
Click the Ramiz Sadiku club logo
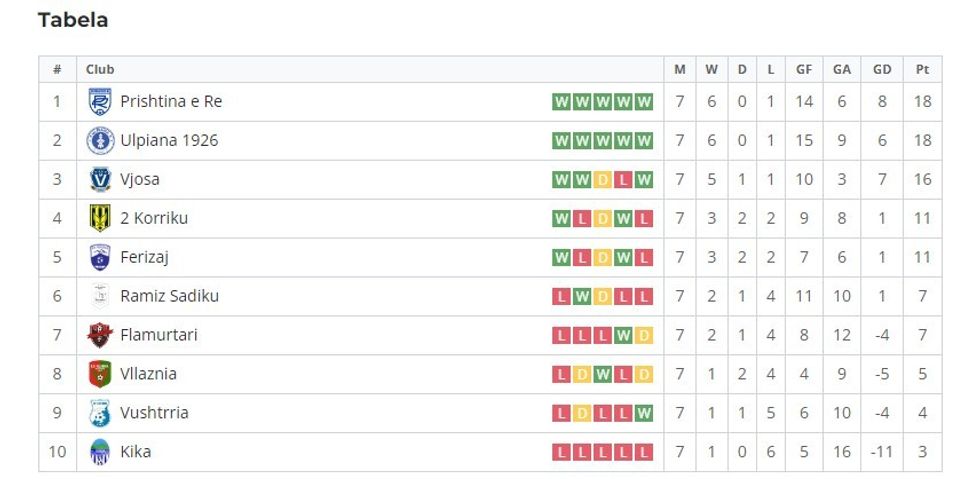[100, 296]
